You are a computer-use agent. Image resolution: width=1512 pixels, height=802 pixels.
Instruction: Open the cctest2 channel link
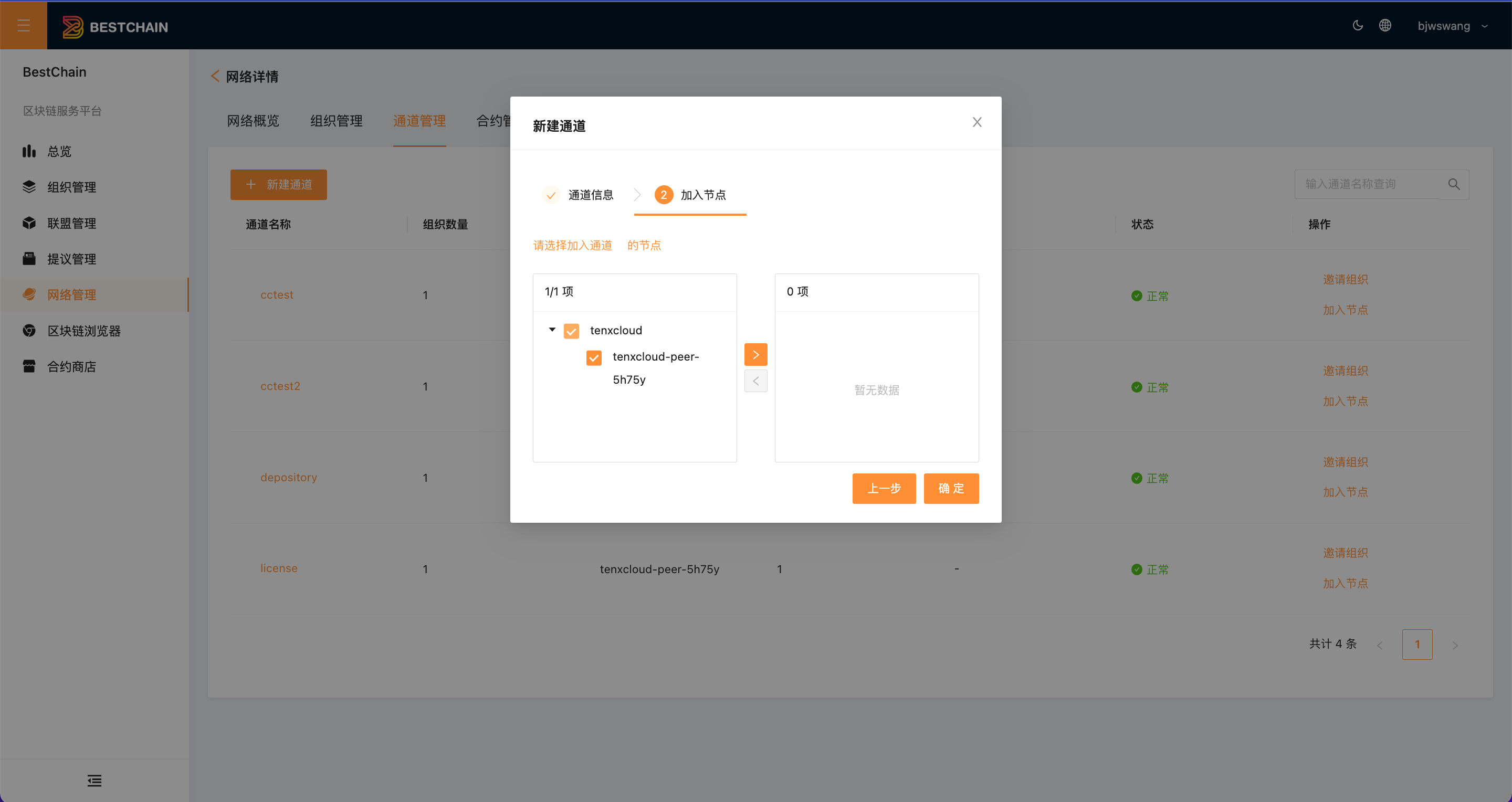pos(280,387)
